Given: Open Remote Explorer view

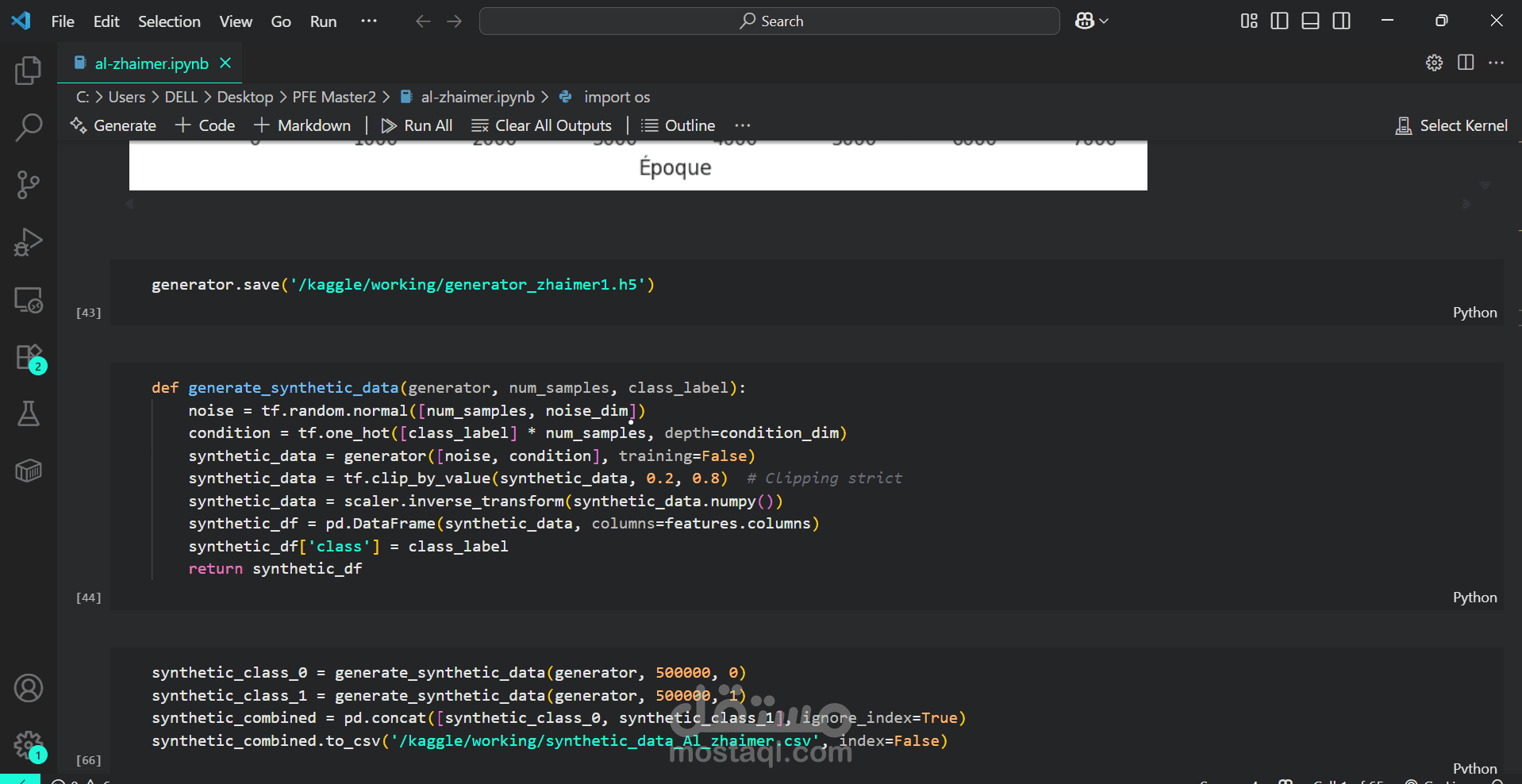Looking at the screenshot, I should pyautogui.click(x=29, y=300).
